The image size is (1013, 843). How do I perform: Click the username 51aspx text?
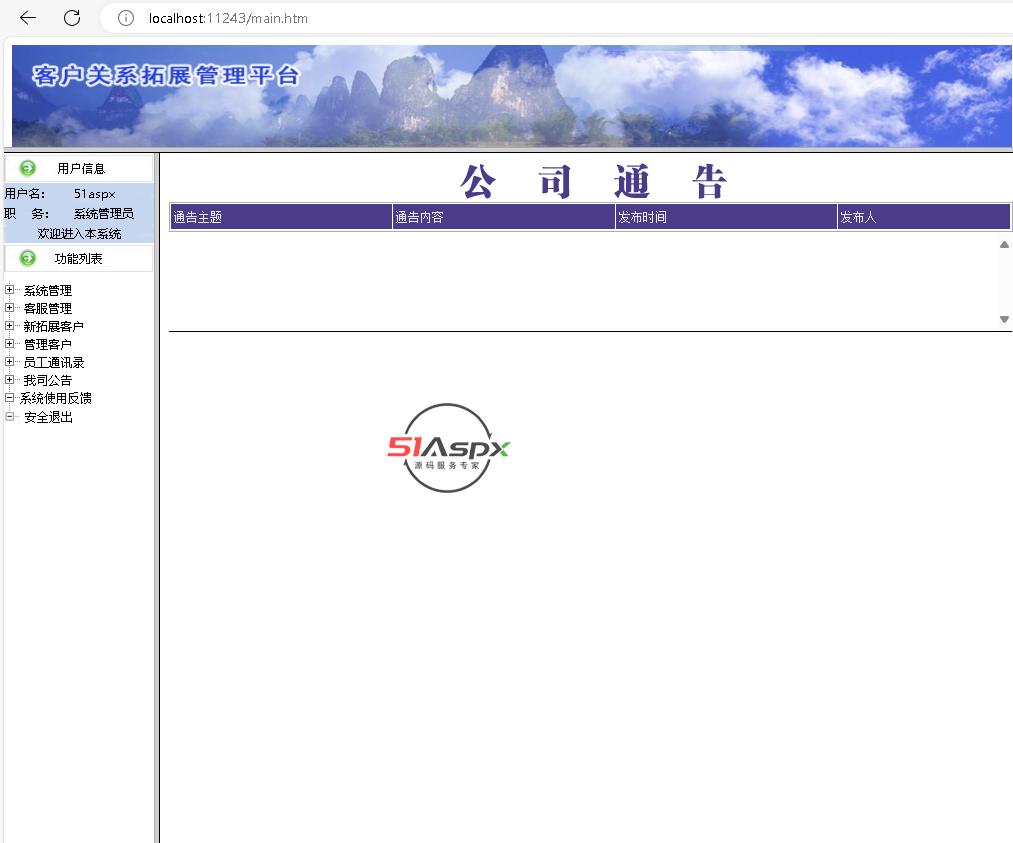point(94,194)
